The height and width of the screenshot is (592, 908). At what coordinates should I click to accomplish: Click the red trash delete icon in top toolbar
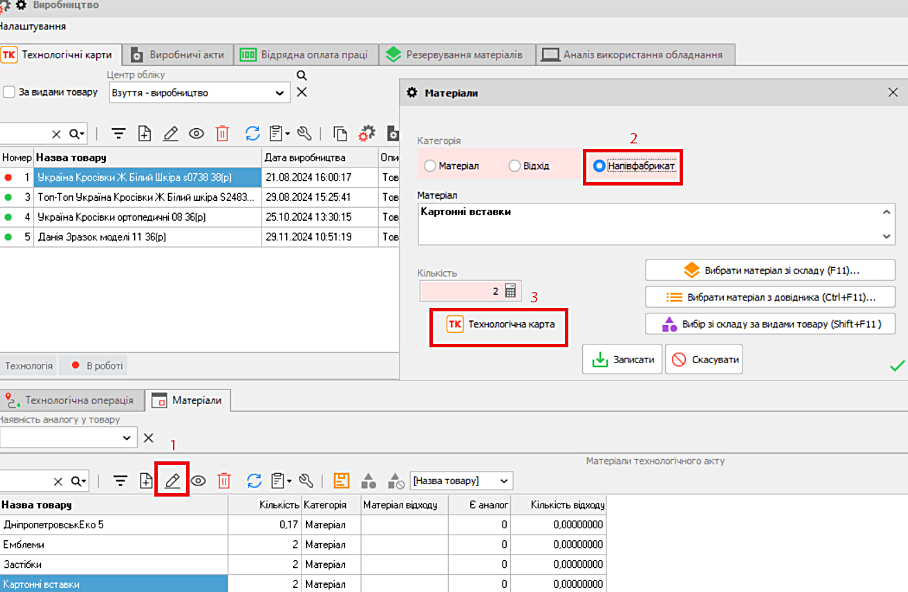point(223,133)
